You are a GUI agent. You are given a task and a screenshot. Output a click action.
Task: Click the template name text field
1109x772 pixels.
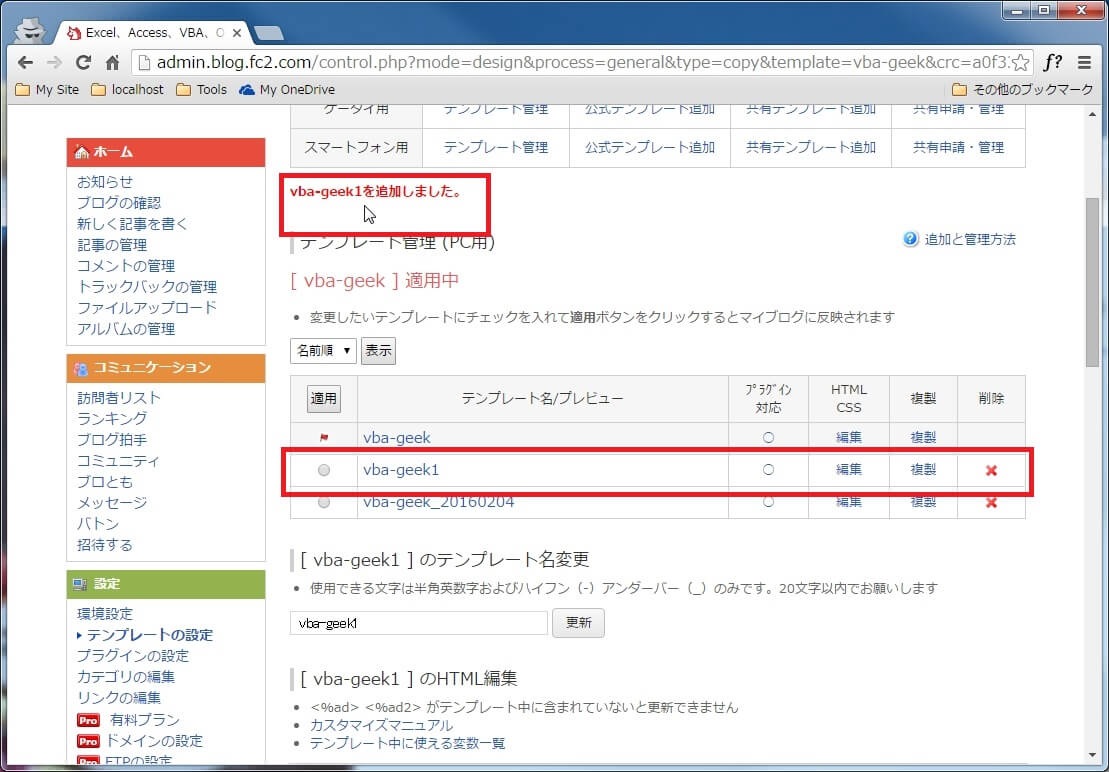click(x=419, y=623)
